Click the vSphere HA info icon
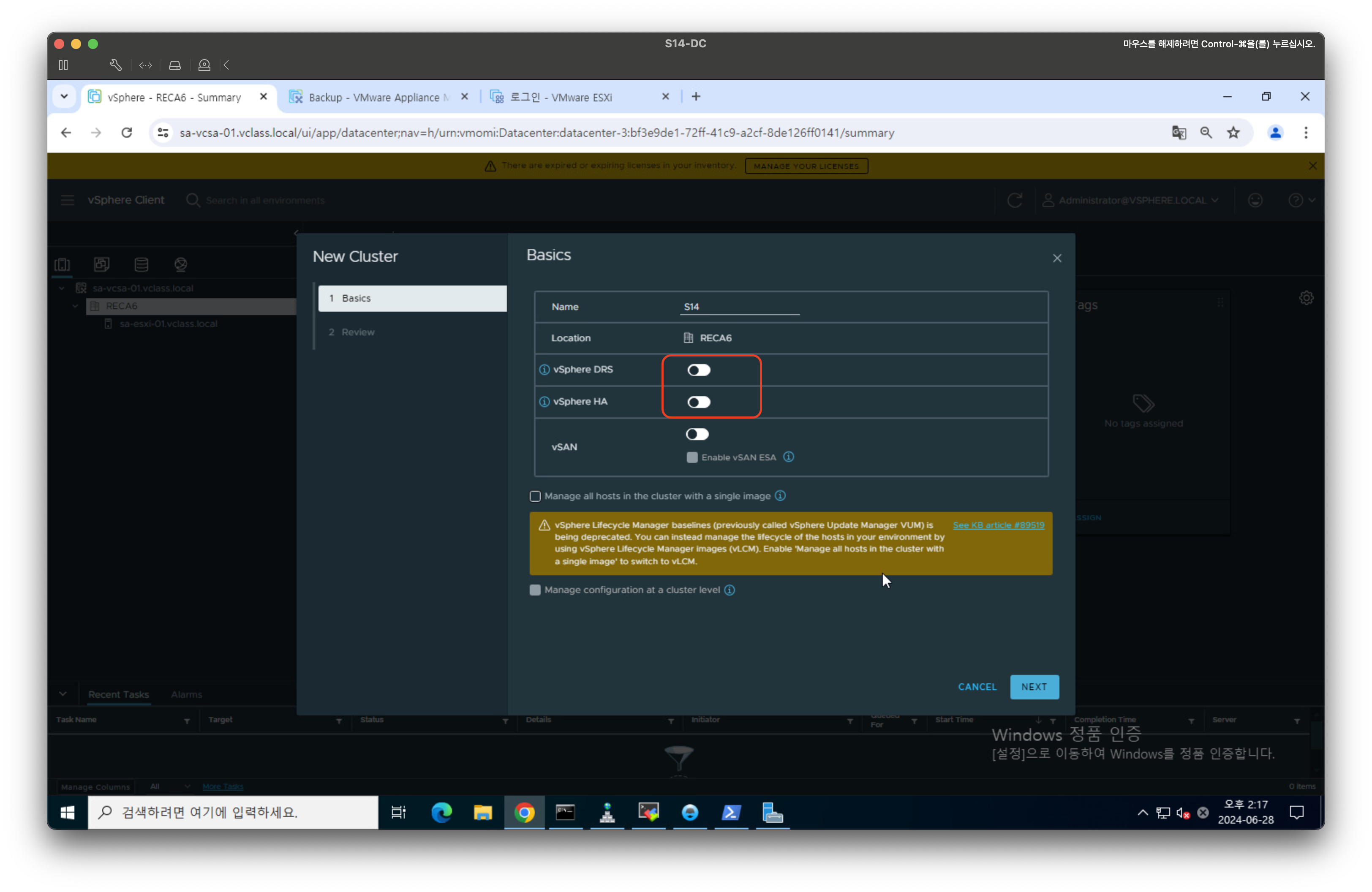Viewport: 1372px width, 892px height. click(544, 402)
